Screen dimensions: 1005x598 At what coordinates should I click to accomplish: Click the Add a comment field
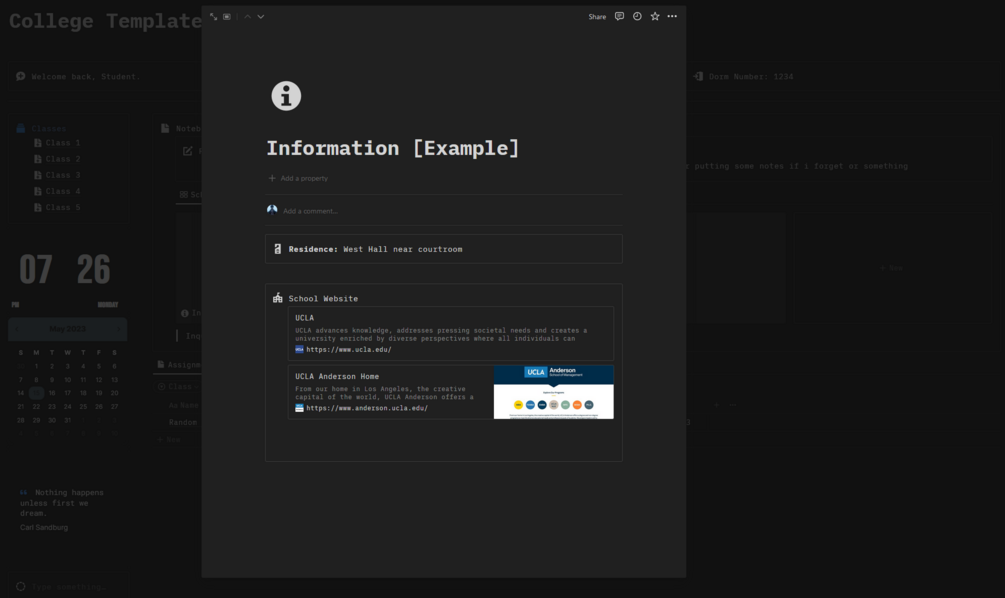[x=310, y=211]
